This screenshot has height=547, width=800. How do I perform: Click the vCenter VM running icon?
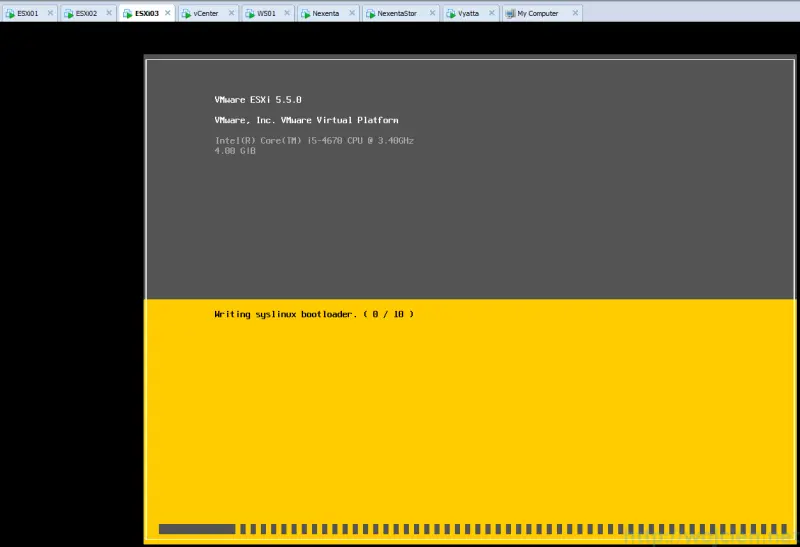point(186,14)
